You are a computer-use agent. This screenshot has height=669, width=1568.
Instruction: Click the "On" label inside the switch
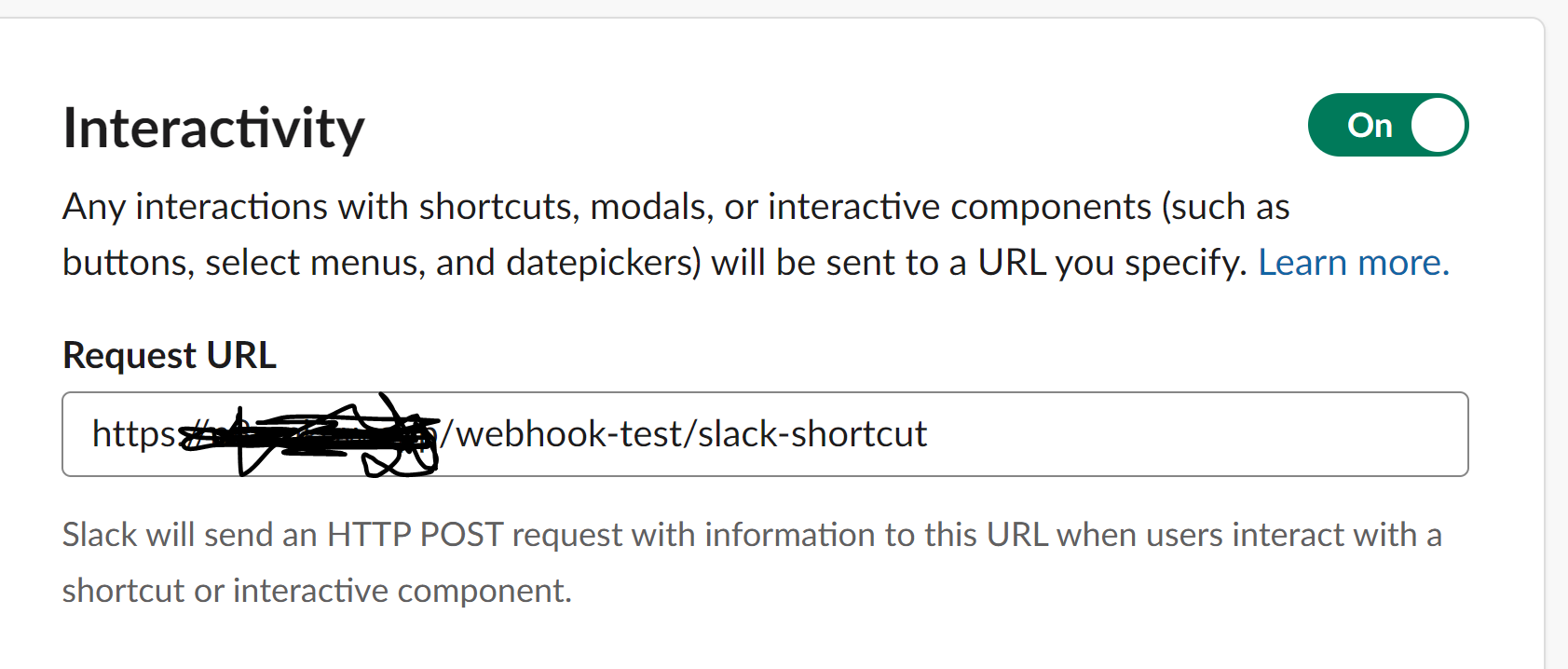pos(1369,125)
